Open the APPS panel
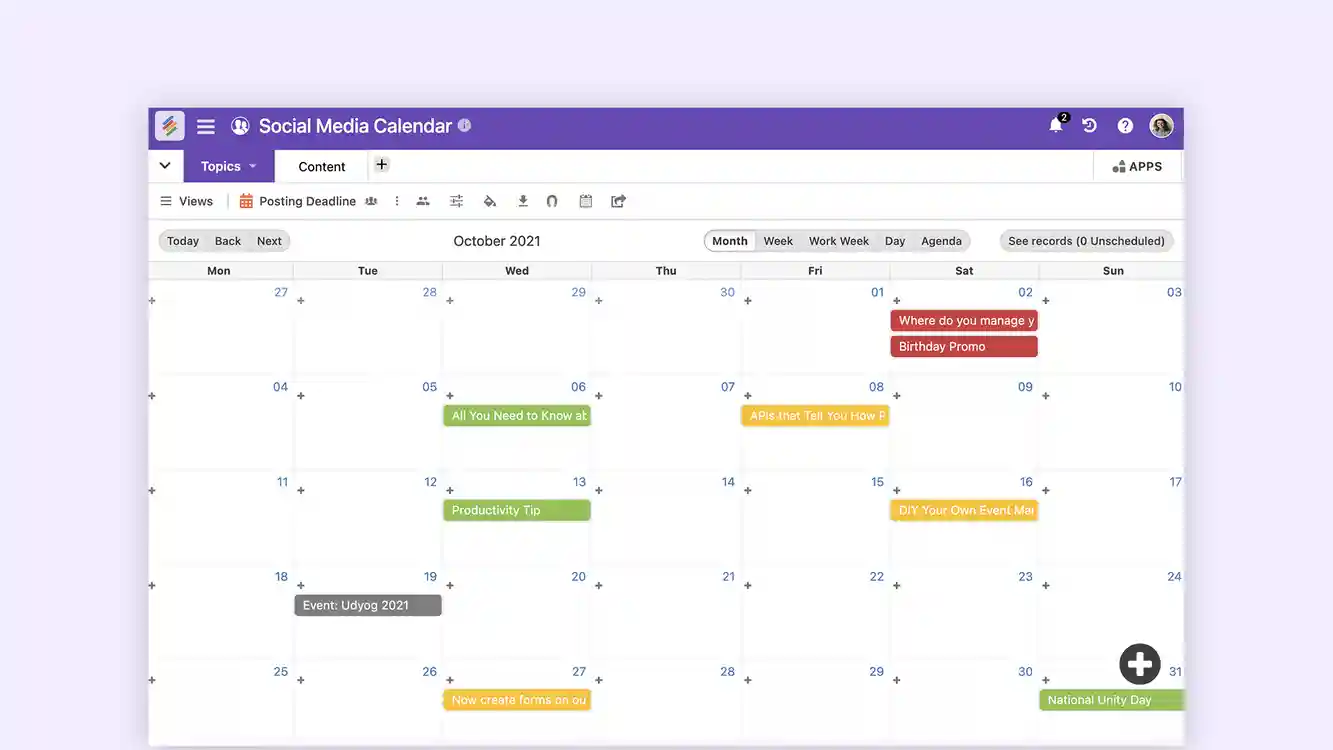1333x750 pixels. point(1138,166)
